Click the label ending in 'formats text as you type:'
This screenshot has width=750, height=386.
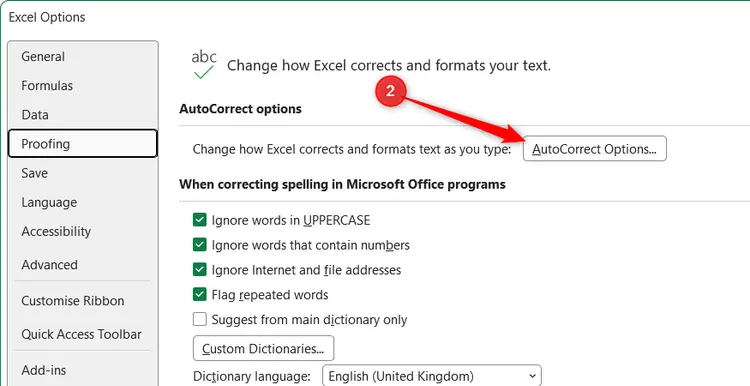click(x=352, y=149)
